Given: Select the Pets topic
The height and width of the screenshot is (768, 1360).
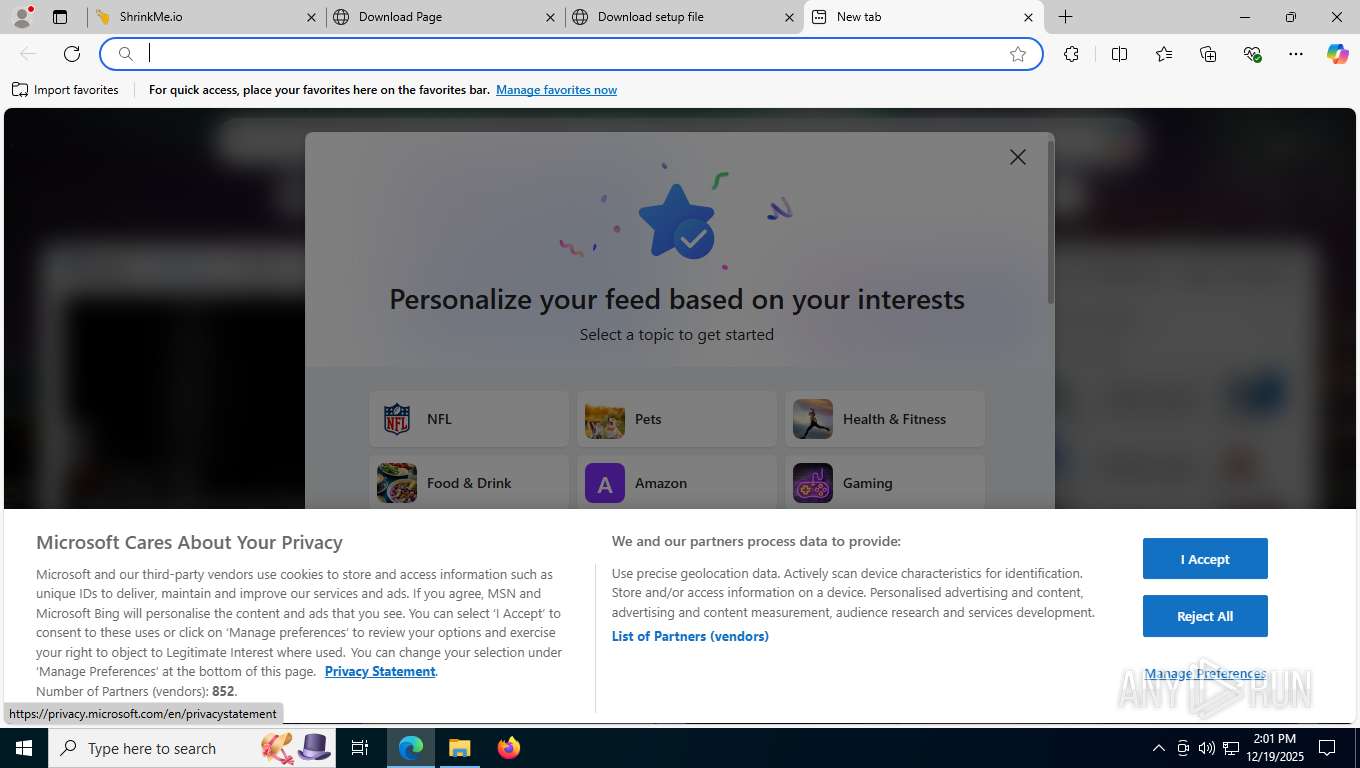Looking at the screenshot, I should click(677, 419).
